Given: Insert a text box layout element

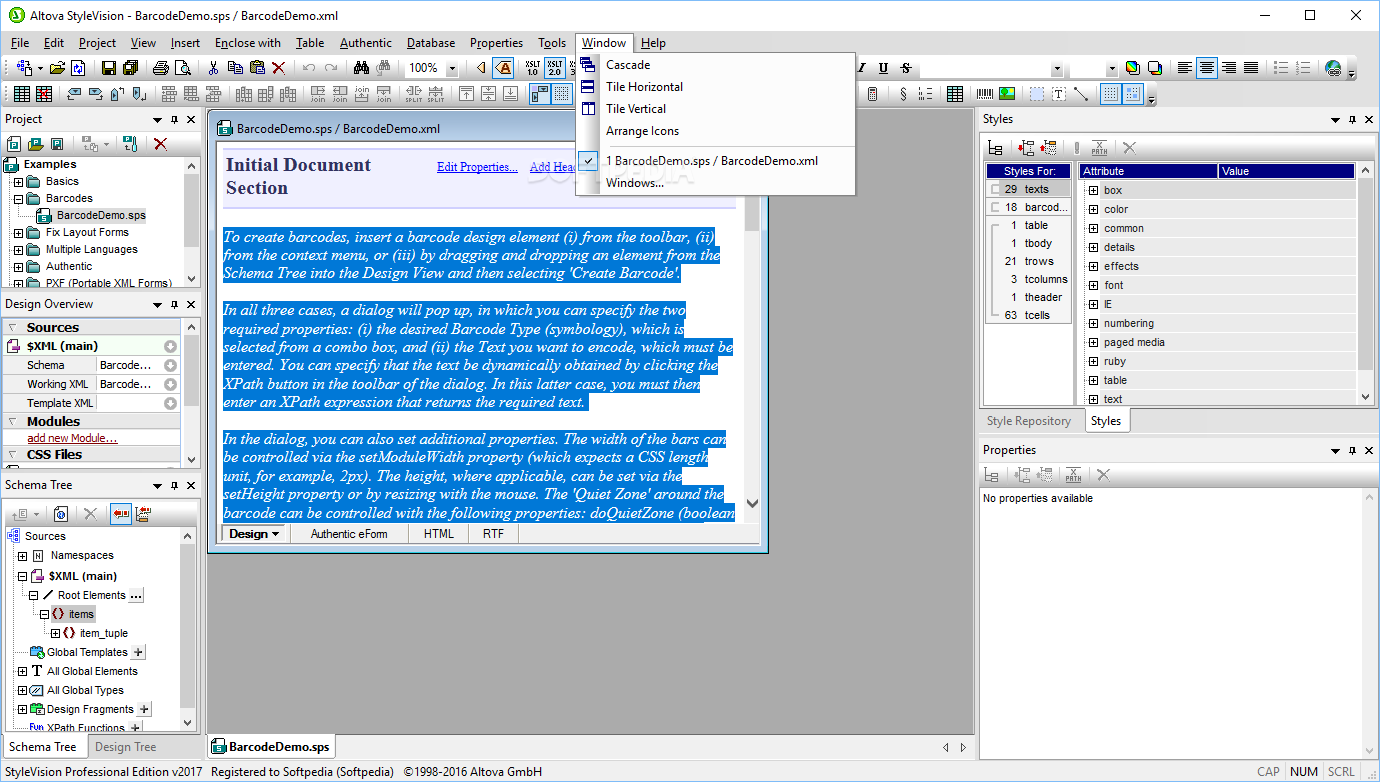Looking at the screenshot, I should pos(1059,94).
